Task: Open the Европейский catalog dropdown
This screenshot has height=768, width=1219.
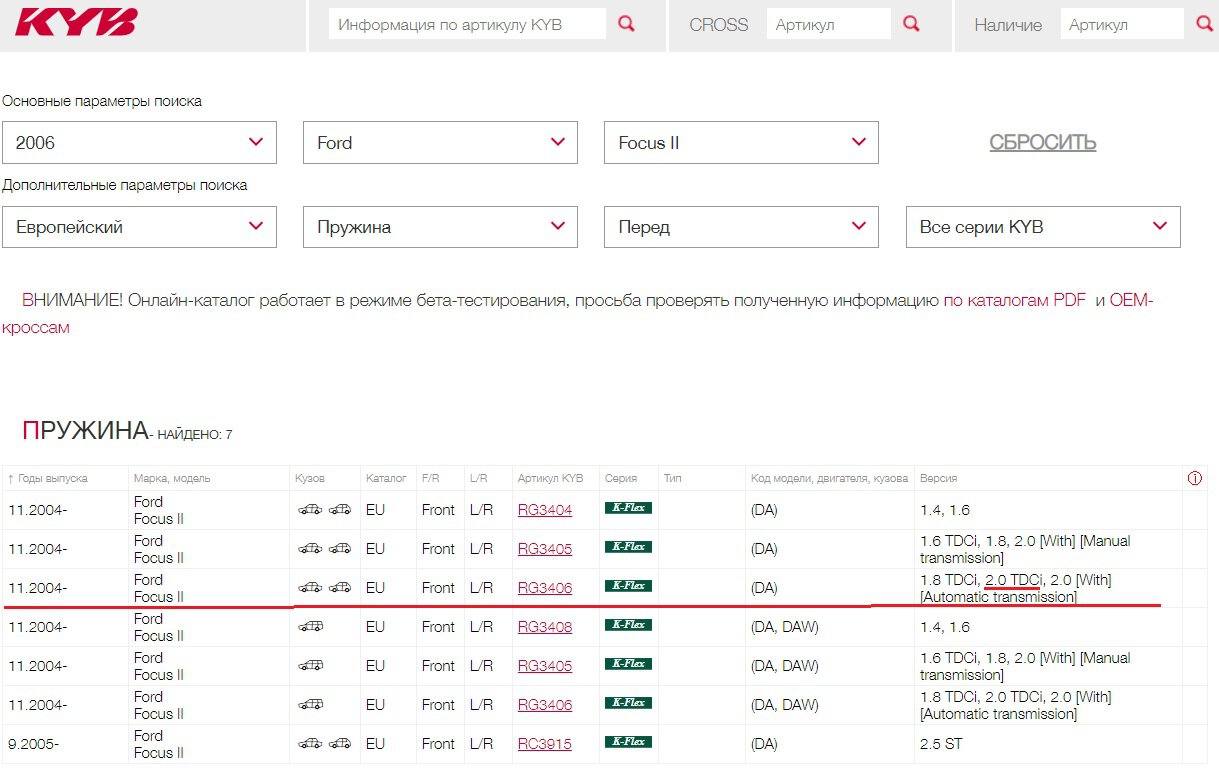Action: click(x=139, y=227)
